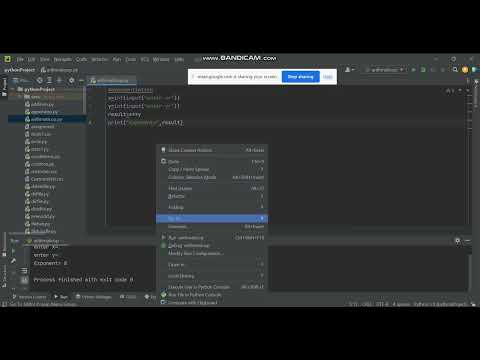Open the Python Packages tool tab
480x360 pixels.
click(x=94, y=297)
